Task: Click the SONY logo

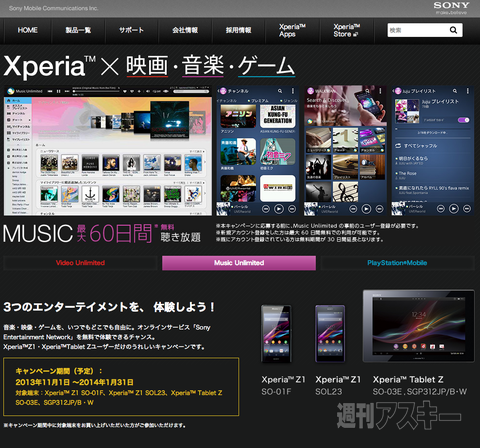Action: [x=451, y=5]
